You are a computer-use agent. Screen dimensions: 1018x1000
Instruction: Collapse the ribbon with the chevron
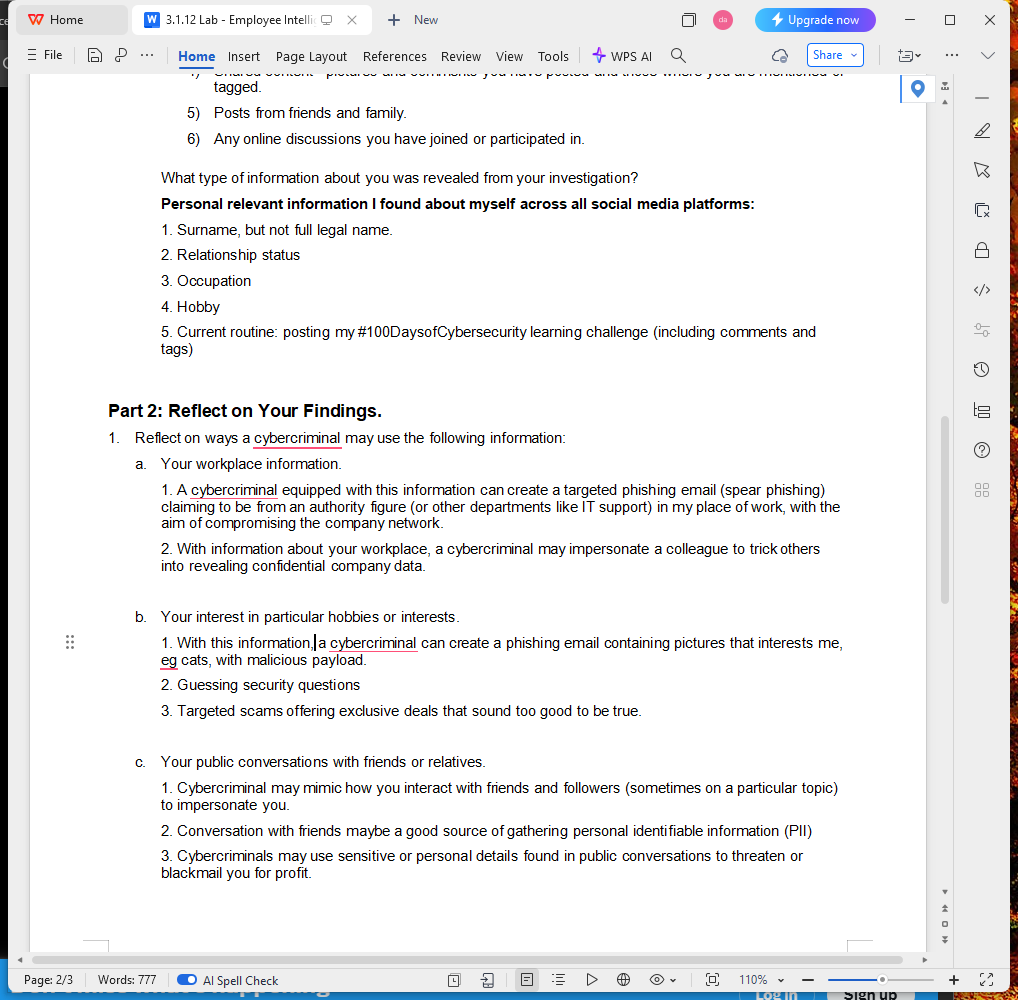point(987,56)
